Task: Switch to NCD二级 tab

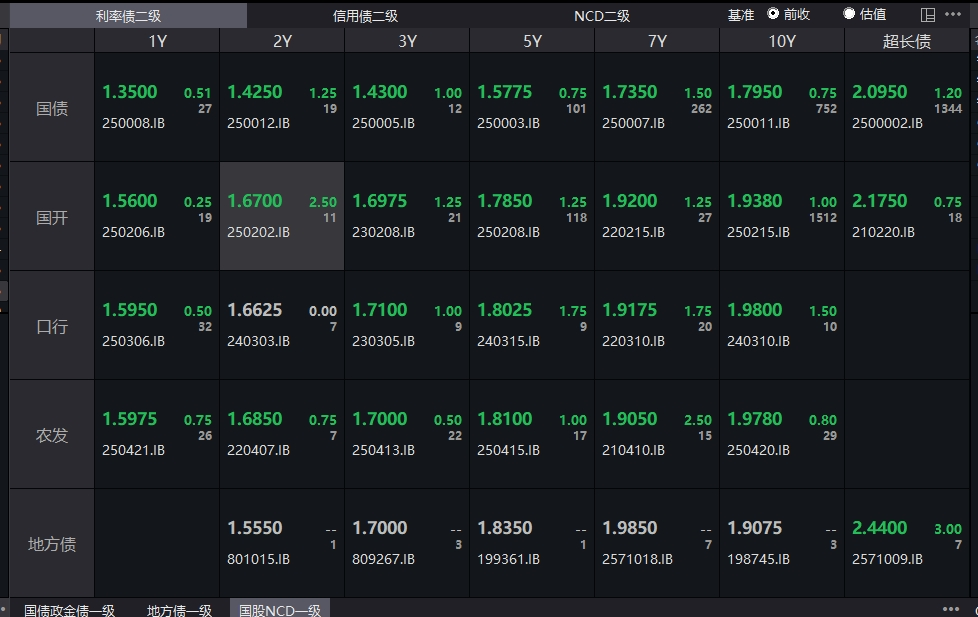Action: [x=602, y=16]
